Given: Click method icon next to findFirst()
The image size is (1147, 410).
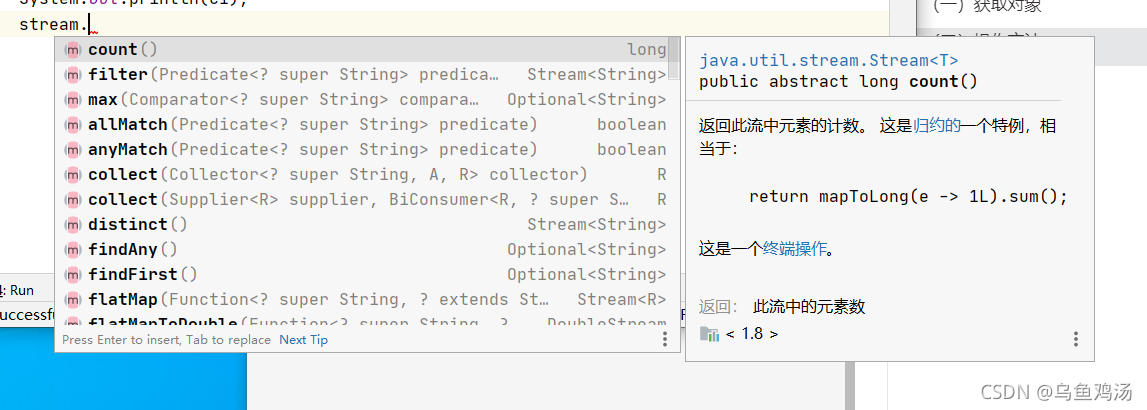Looking at the screenshot, I should (x=73, y=275).
